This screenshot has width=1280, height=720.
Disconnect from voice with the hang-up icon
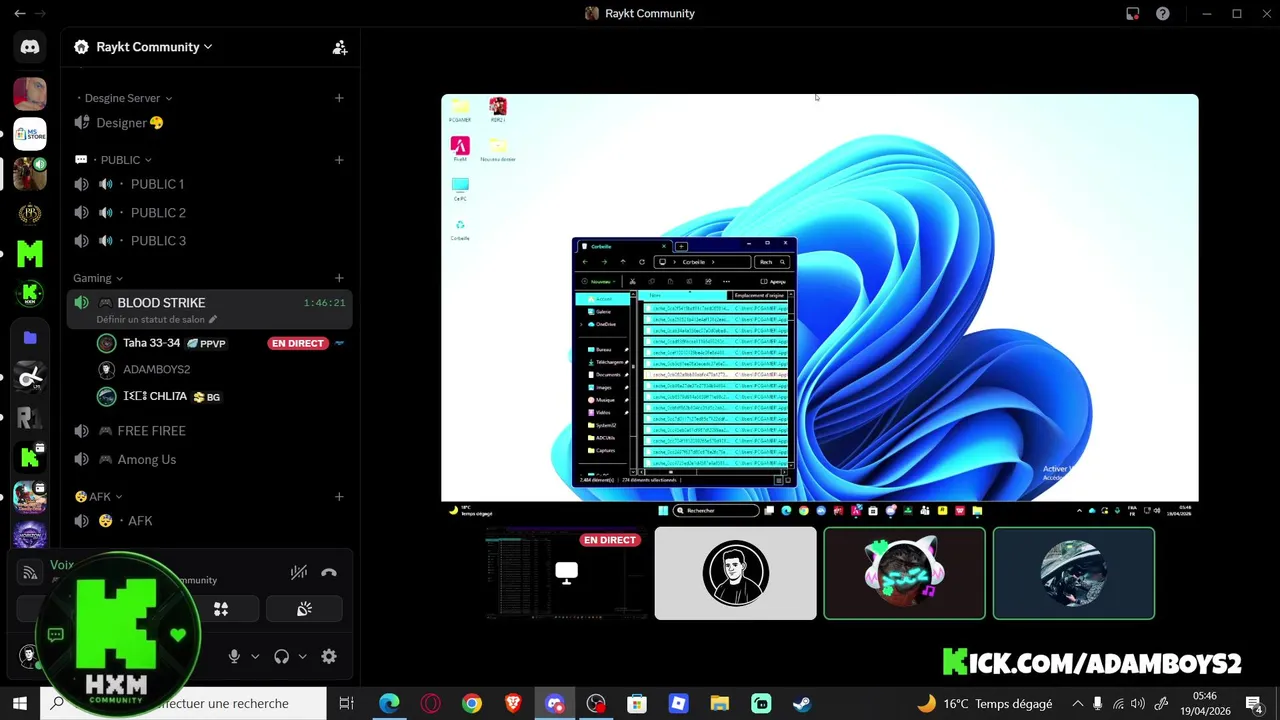[x=329, y=572]
